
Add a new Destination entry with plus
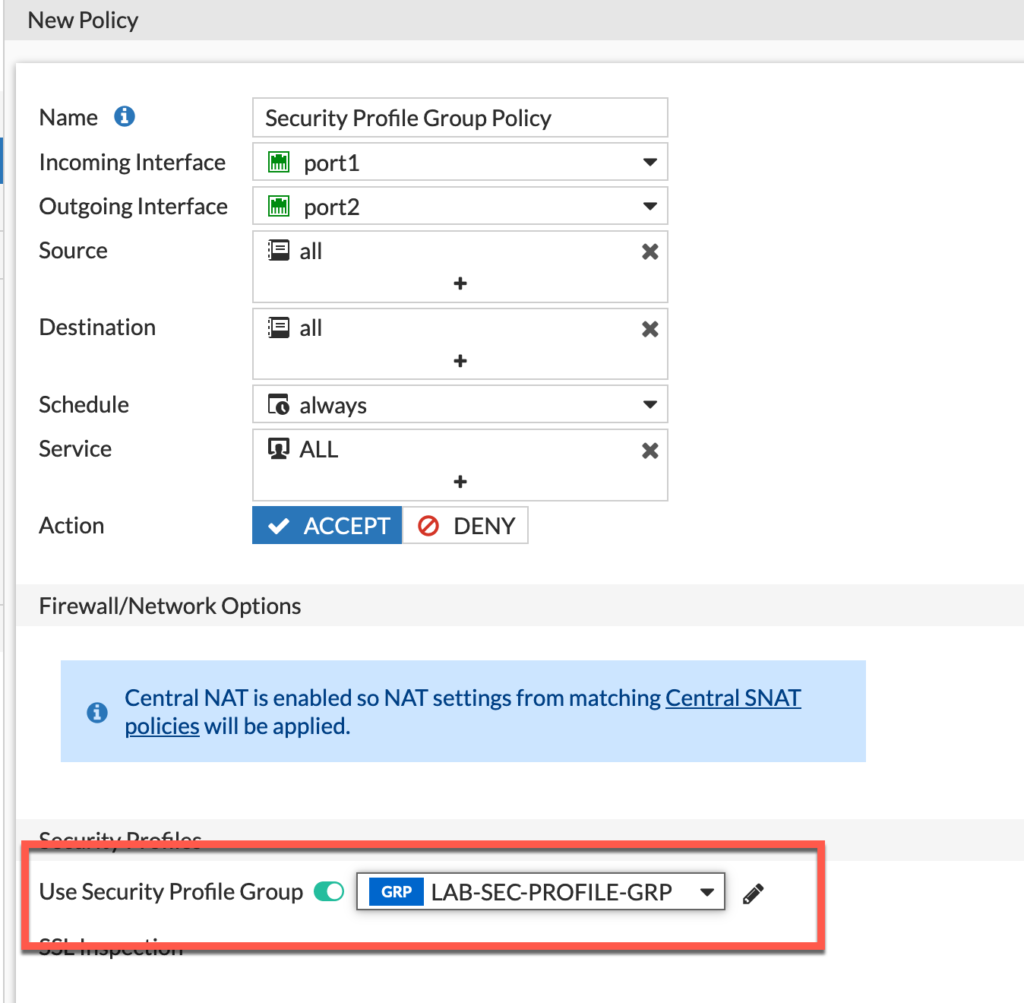pyautogui.click(x=460, y=360)
